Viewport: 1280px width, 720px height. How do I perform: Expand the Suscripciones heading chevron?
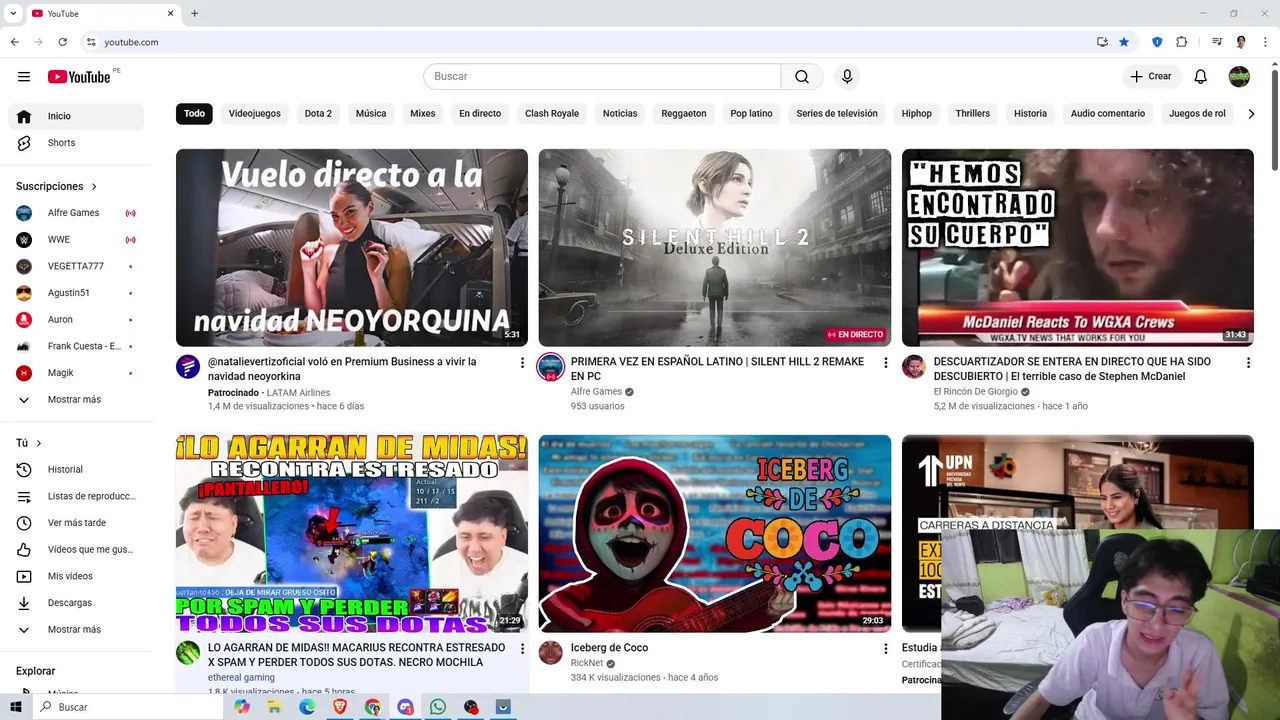click(94, 187)
